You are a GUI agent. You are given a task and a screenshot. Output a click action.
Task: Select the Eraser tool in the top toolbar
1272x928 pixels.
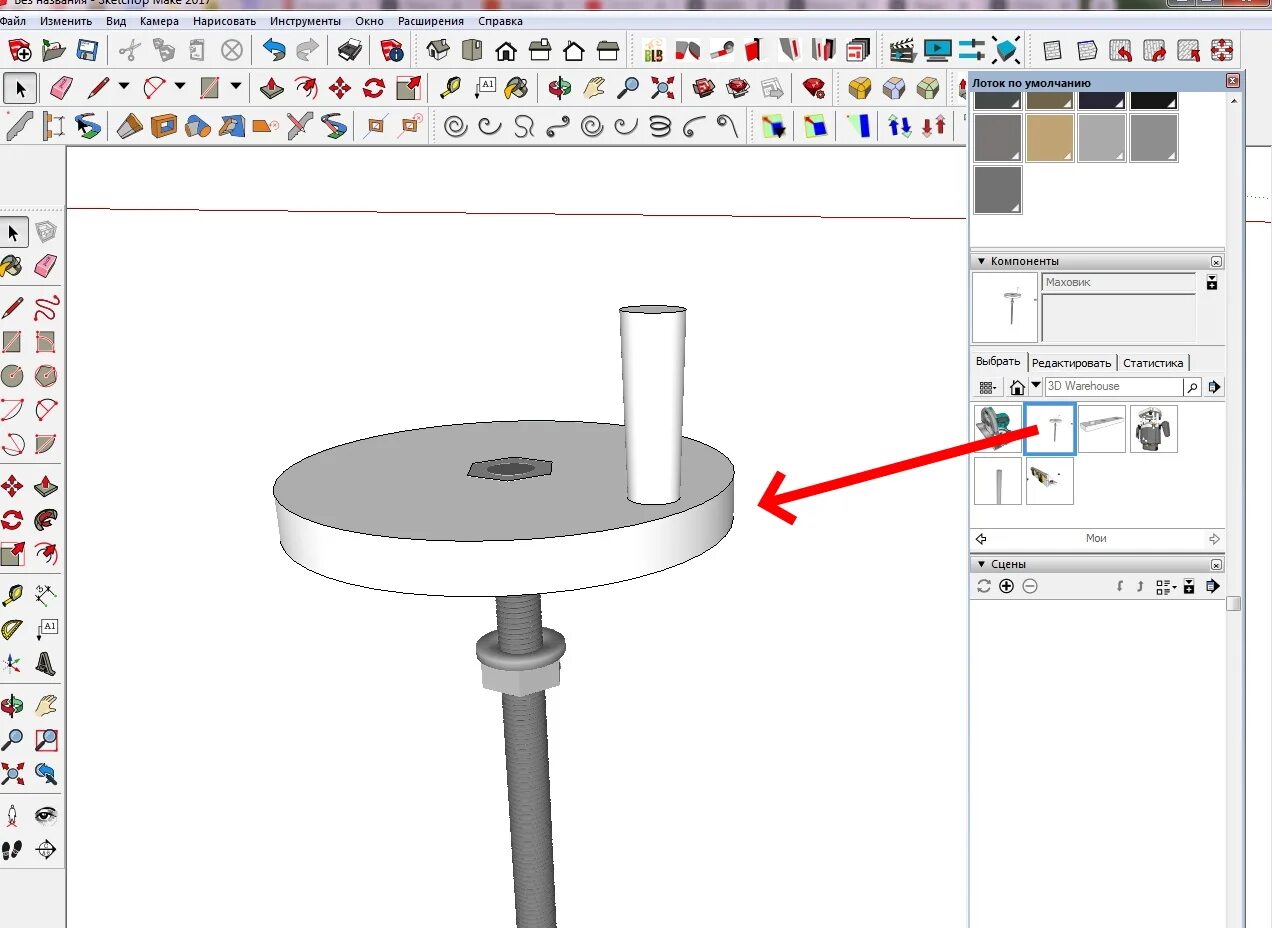61,88
